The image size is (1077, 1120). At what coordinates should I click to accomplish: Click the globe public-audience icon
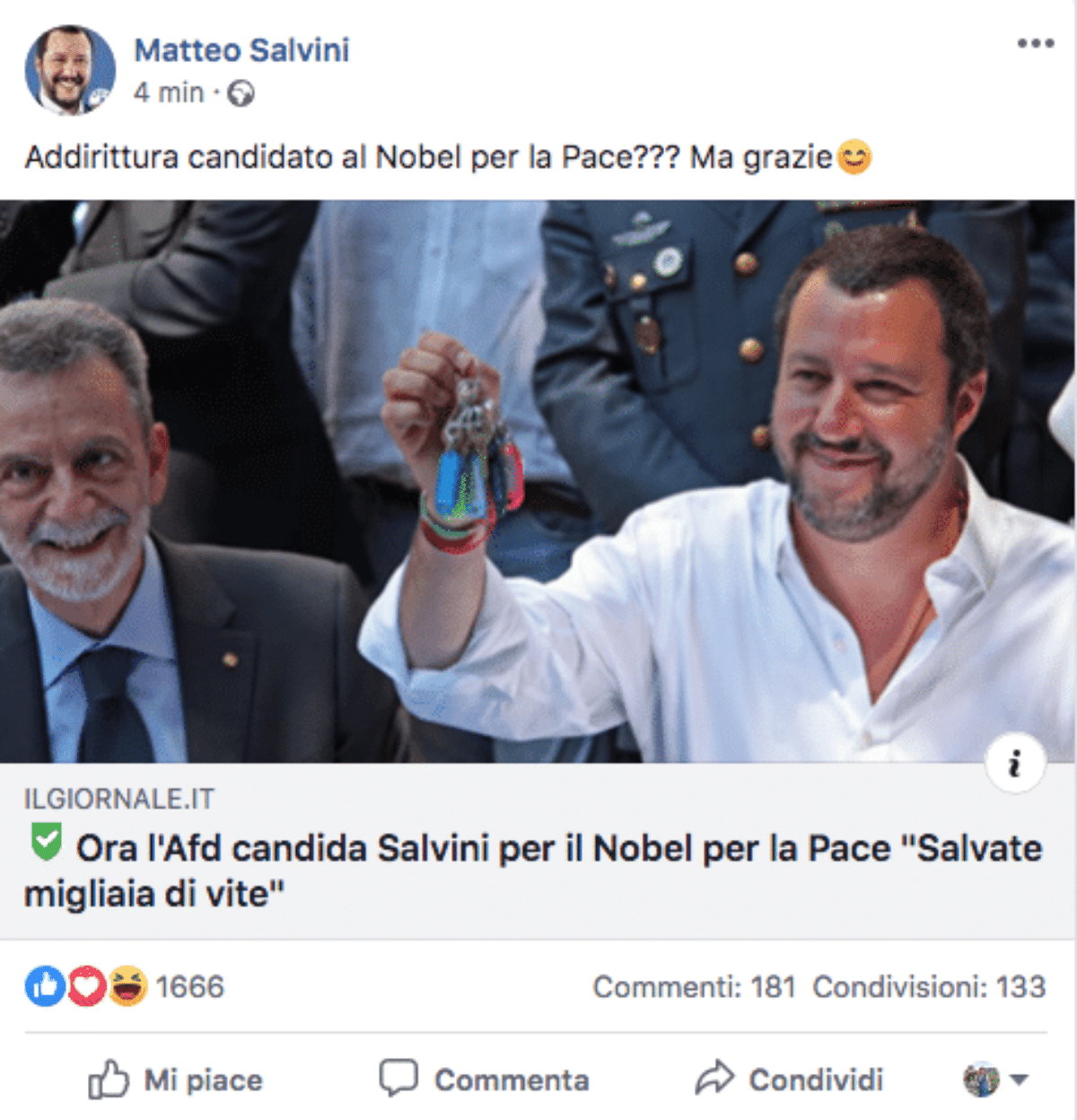(241, 93)
